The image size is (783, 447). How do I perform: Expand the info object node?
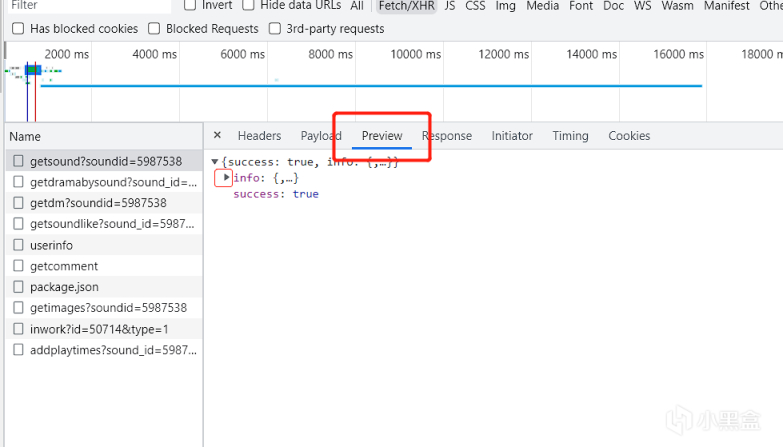[226, 177]
